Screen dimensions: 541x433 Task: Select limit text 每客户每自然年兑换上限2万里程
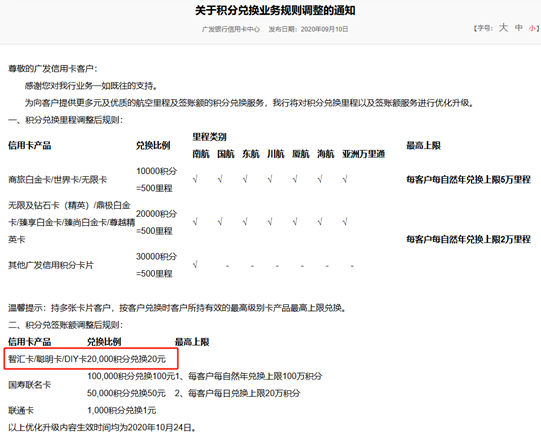468,239
